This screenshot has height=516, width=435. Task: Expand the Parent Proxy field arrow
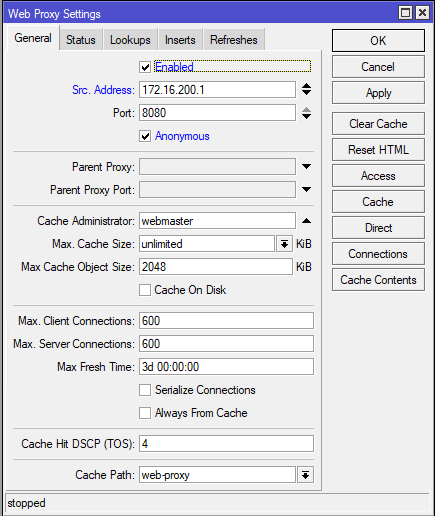pos(306,166)
